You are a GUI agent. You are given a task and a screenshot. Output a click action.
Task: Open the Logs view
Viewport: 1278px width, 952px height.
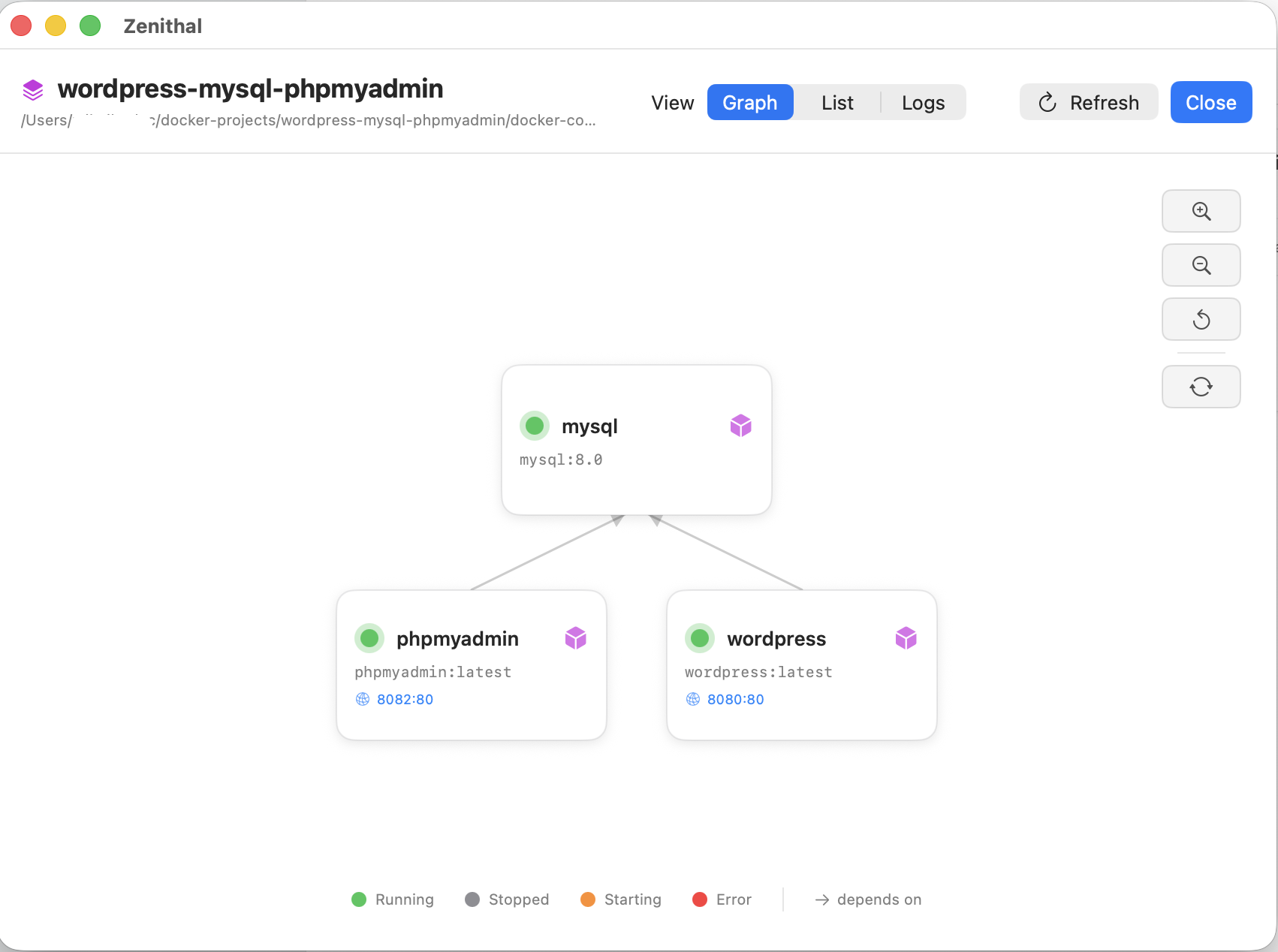[923, 102]
